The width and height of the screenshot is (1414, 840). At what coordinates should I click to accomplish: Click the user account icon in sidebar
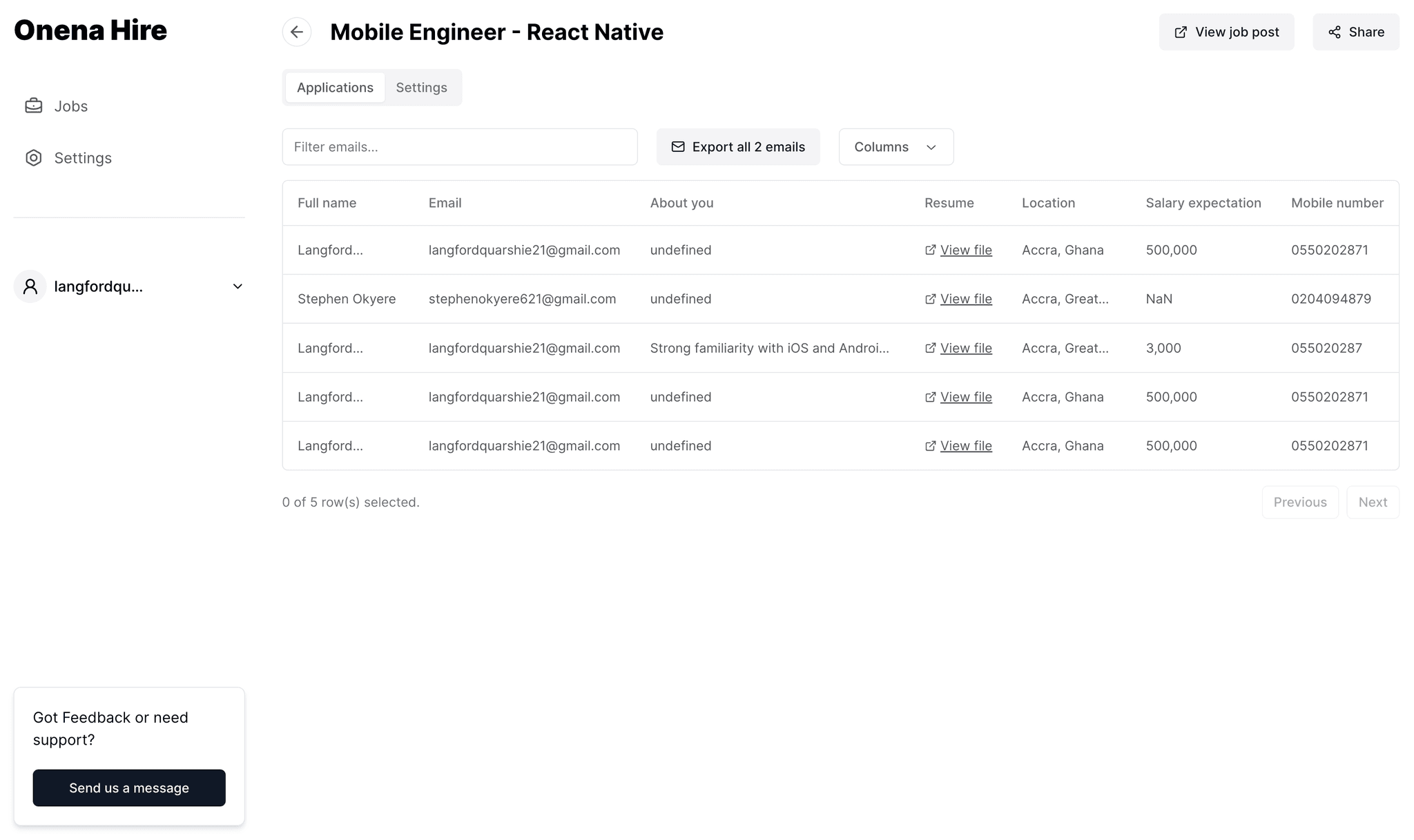tap(29, 287)
